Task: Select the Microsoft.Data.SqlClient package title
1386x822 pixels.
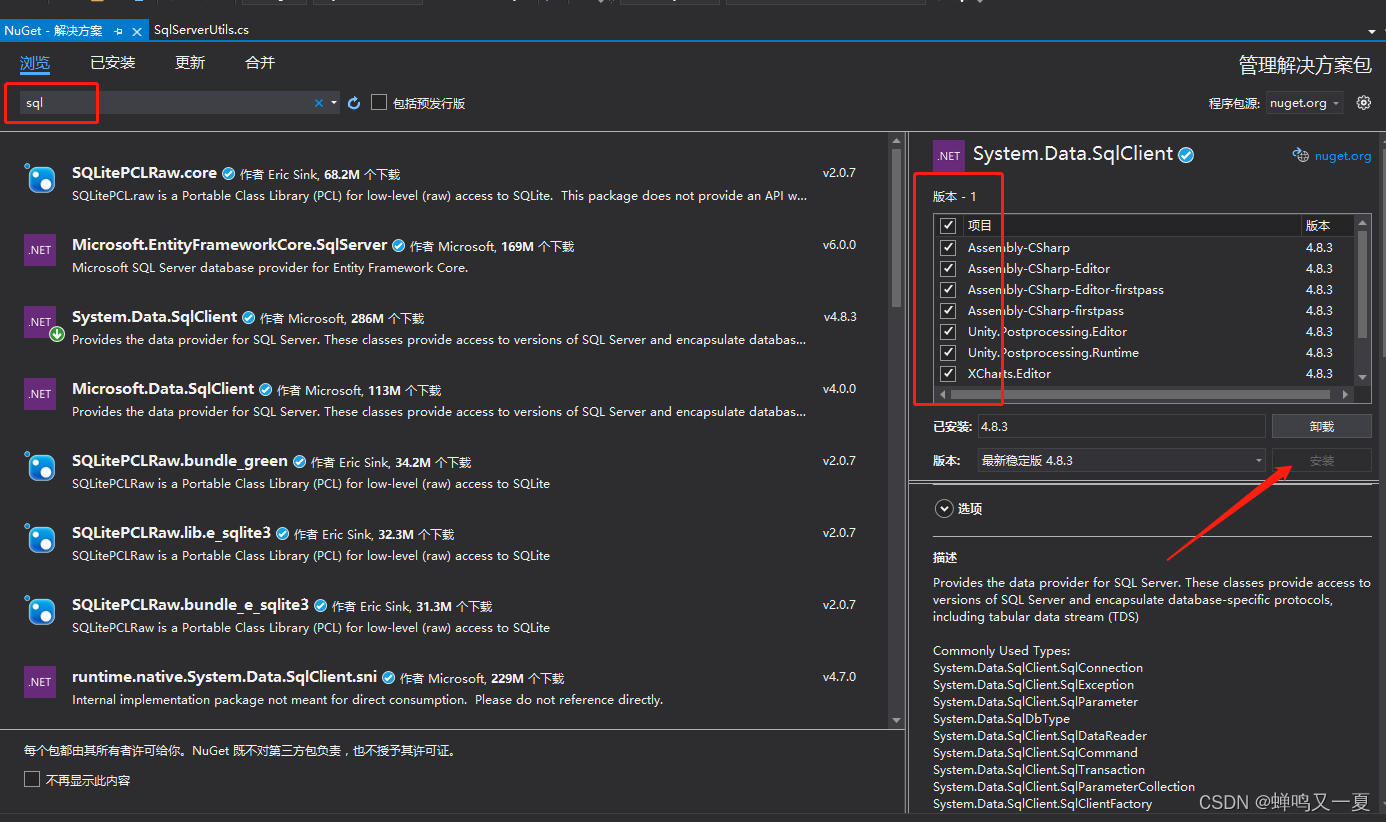Action: 163,388
